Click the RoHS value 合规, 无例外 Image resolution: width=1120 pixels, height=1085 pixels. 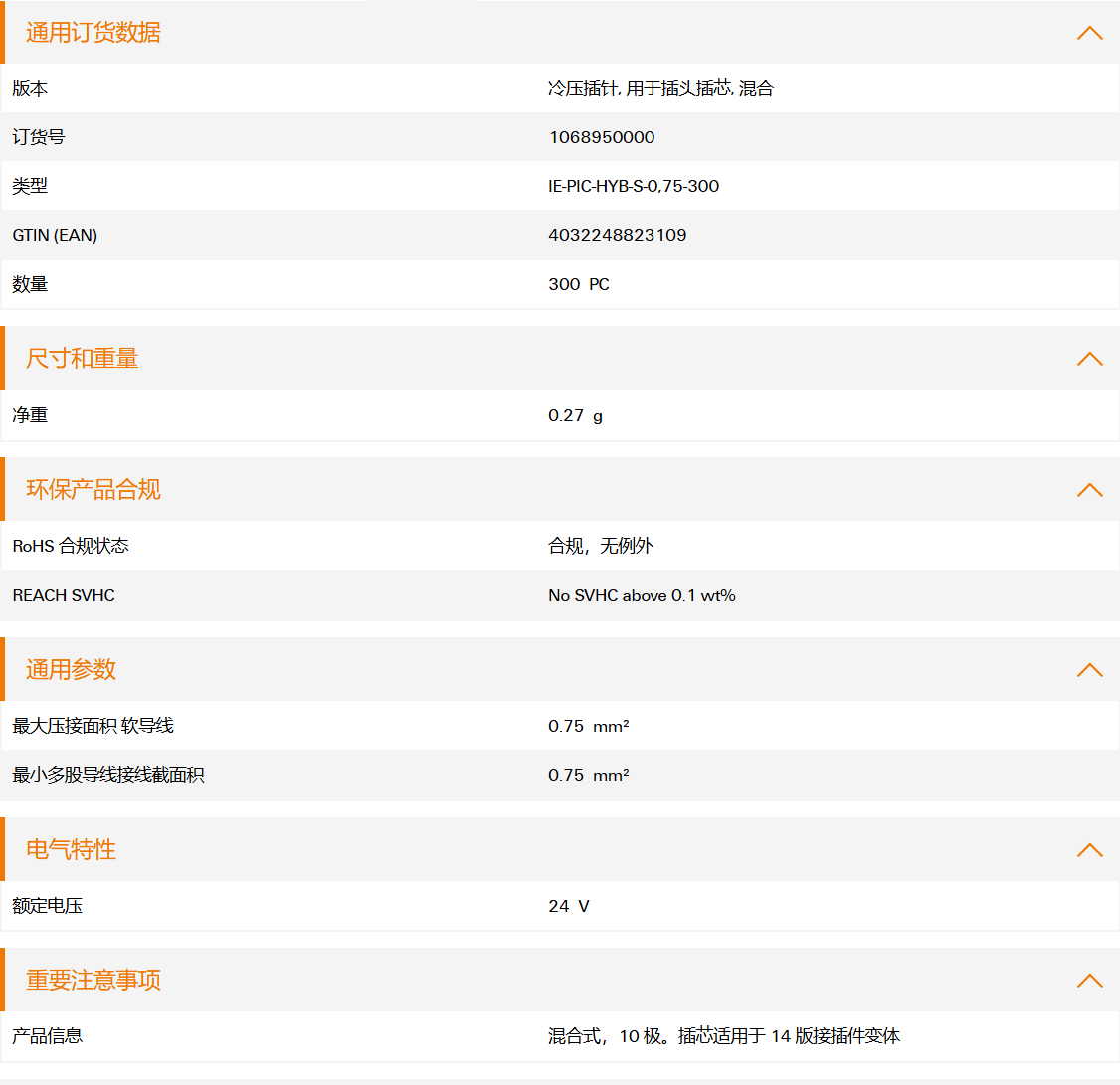click(x=601, y=546)
